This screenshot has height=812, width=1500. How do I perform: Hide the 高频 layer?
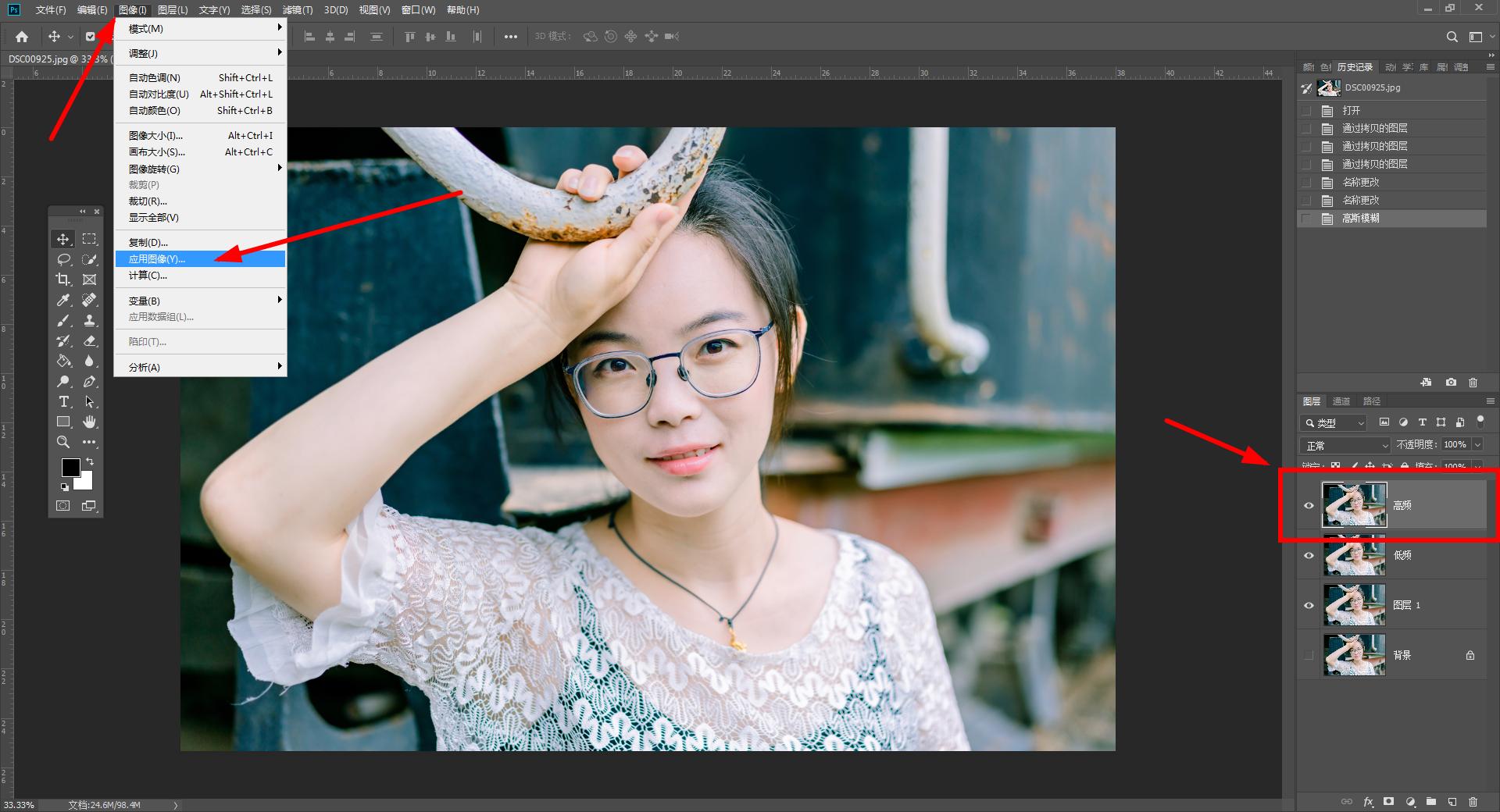click(1309, 505)
